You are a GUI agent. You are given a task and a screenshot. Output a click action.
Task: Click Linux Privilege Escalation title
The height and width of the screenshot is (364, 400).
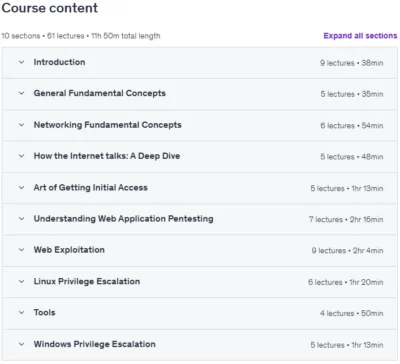(x=87, y=281)
